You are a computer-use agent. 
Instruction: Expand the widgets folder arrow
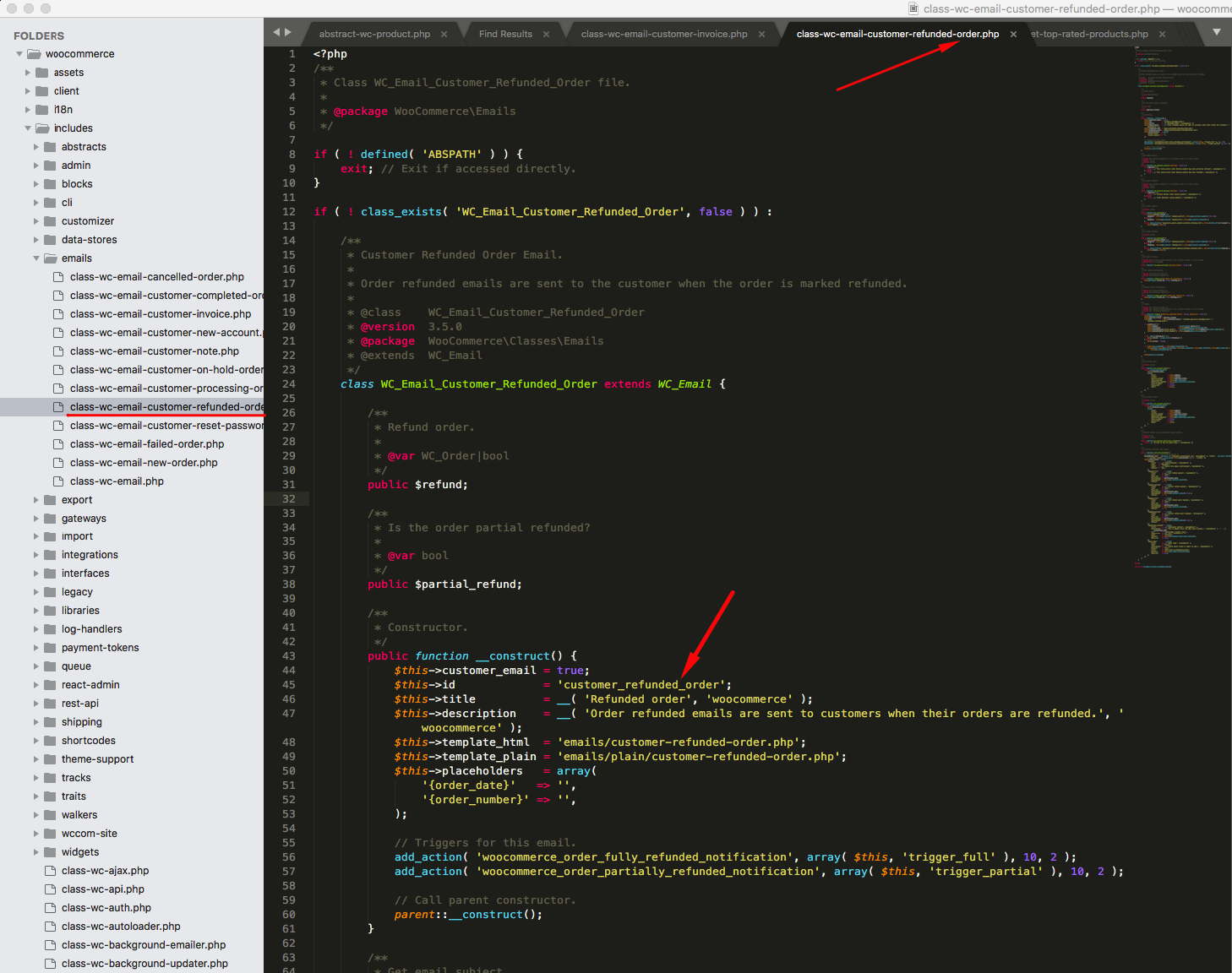click(36, 852)
